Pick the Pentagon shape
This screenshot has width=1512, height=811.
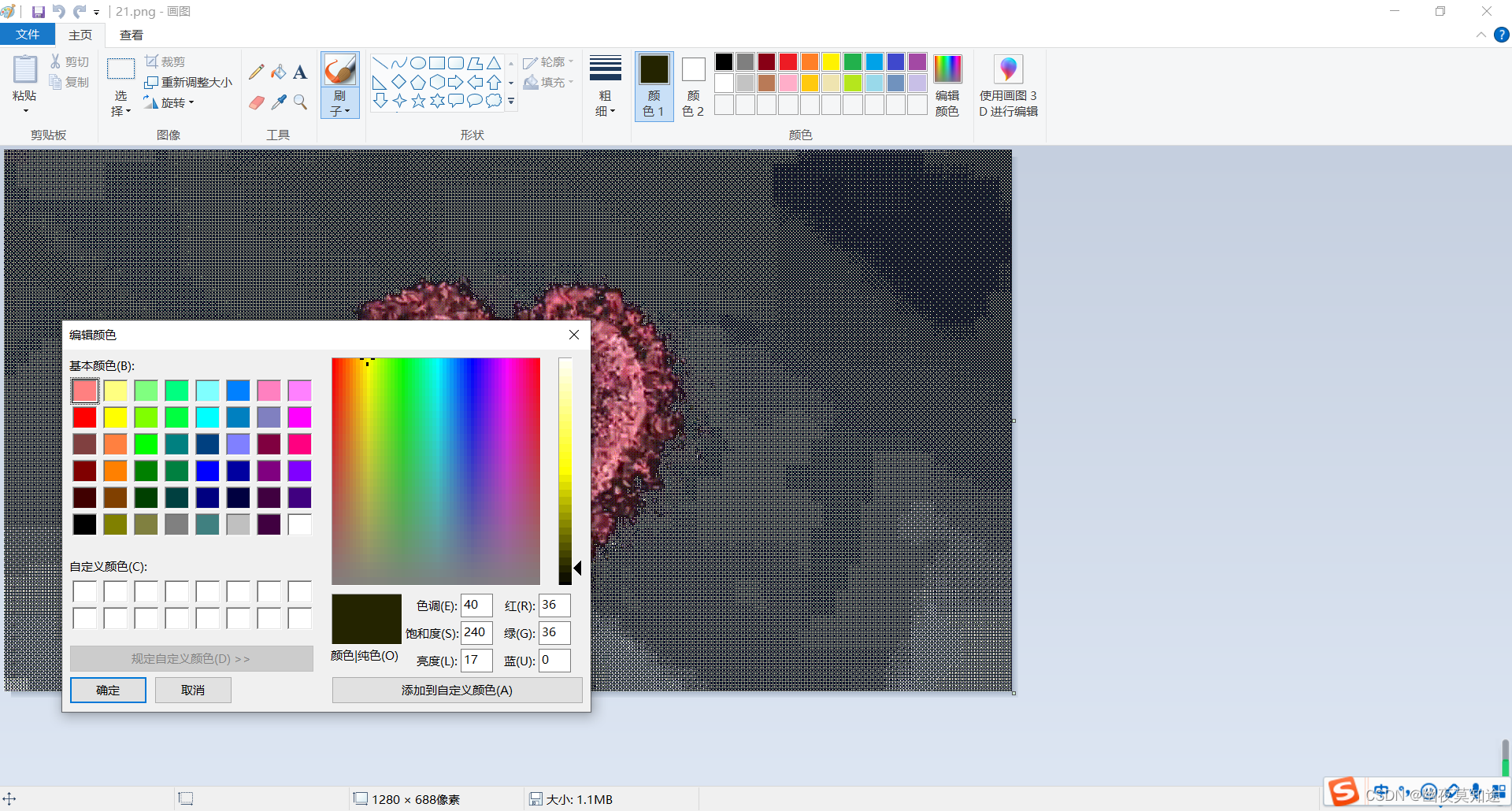[x=418, y=82]
